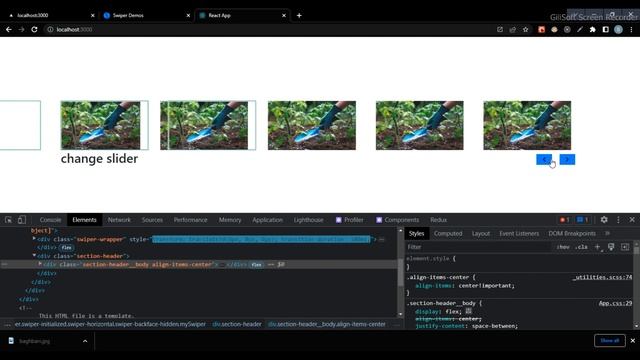Image resolution: width=640 pixels, height=360 pixels.
Task: Toggle flex badge on section-header__body row
Action: coord(256,264)
